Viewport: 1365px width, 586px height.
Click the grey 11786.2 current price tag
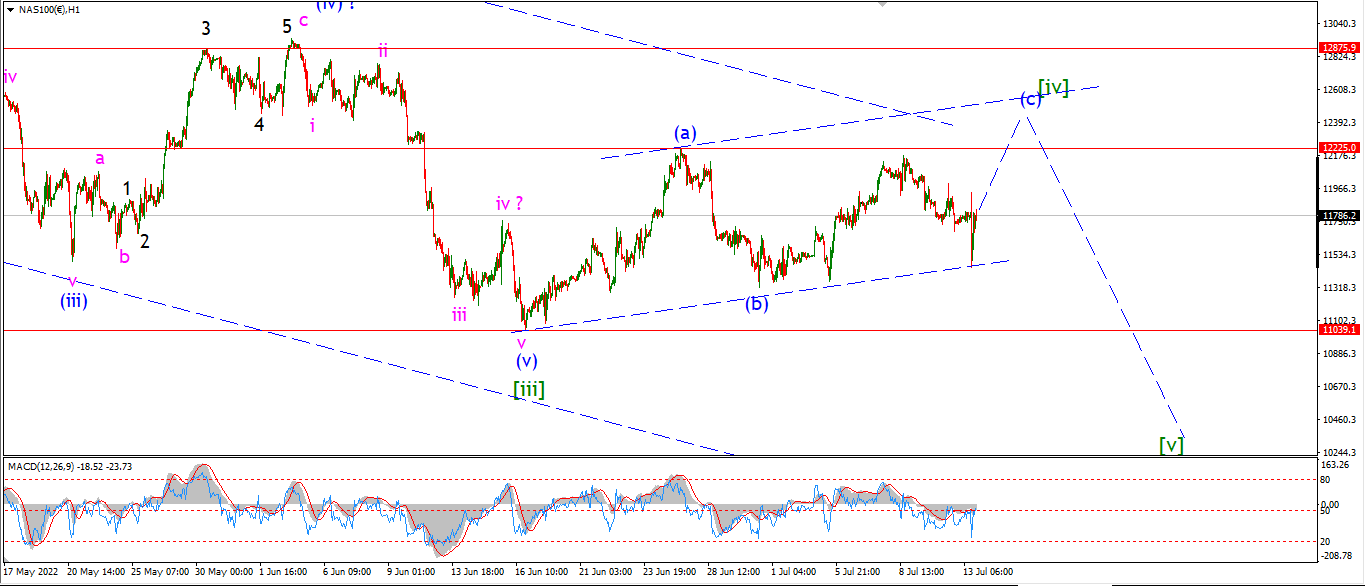(1338, 215)
